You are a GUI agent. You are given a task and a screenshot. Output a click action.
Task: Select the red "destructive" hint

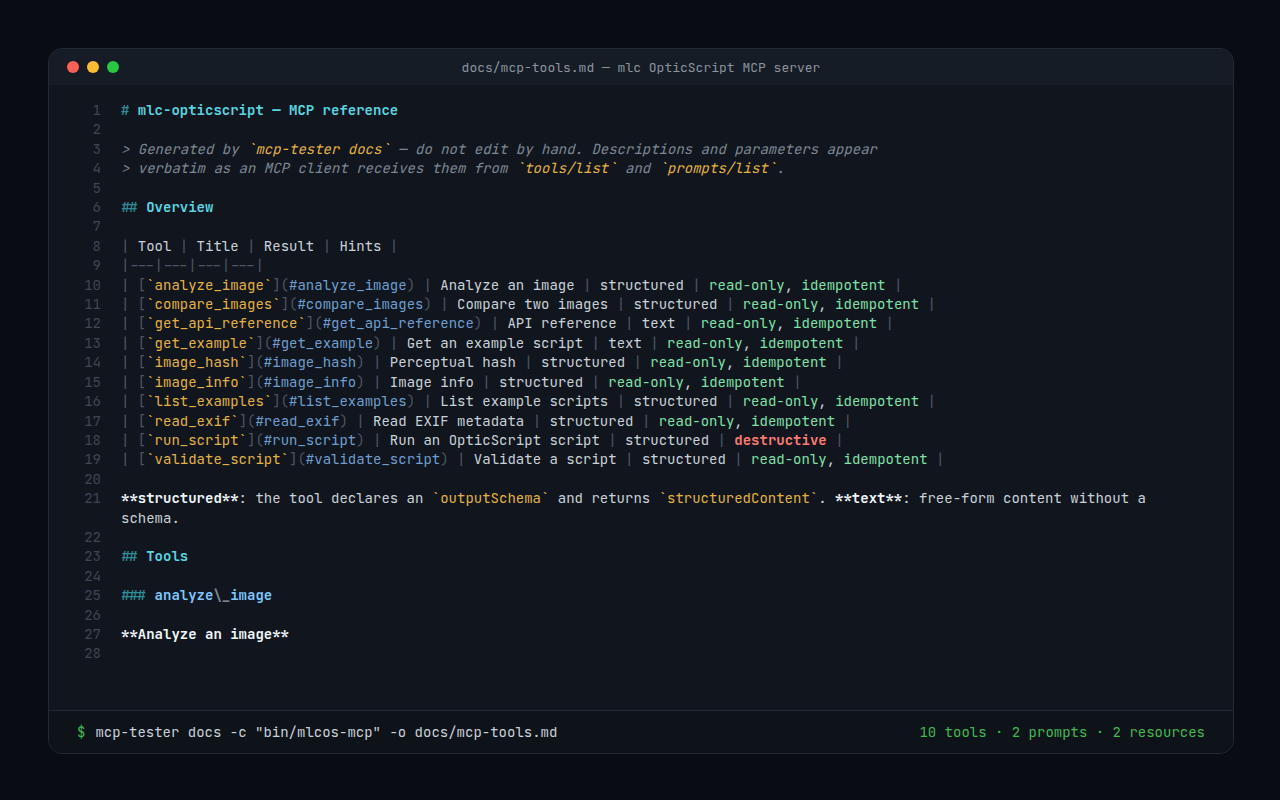(780, 440)
